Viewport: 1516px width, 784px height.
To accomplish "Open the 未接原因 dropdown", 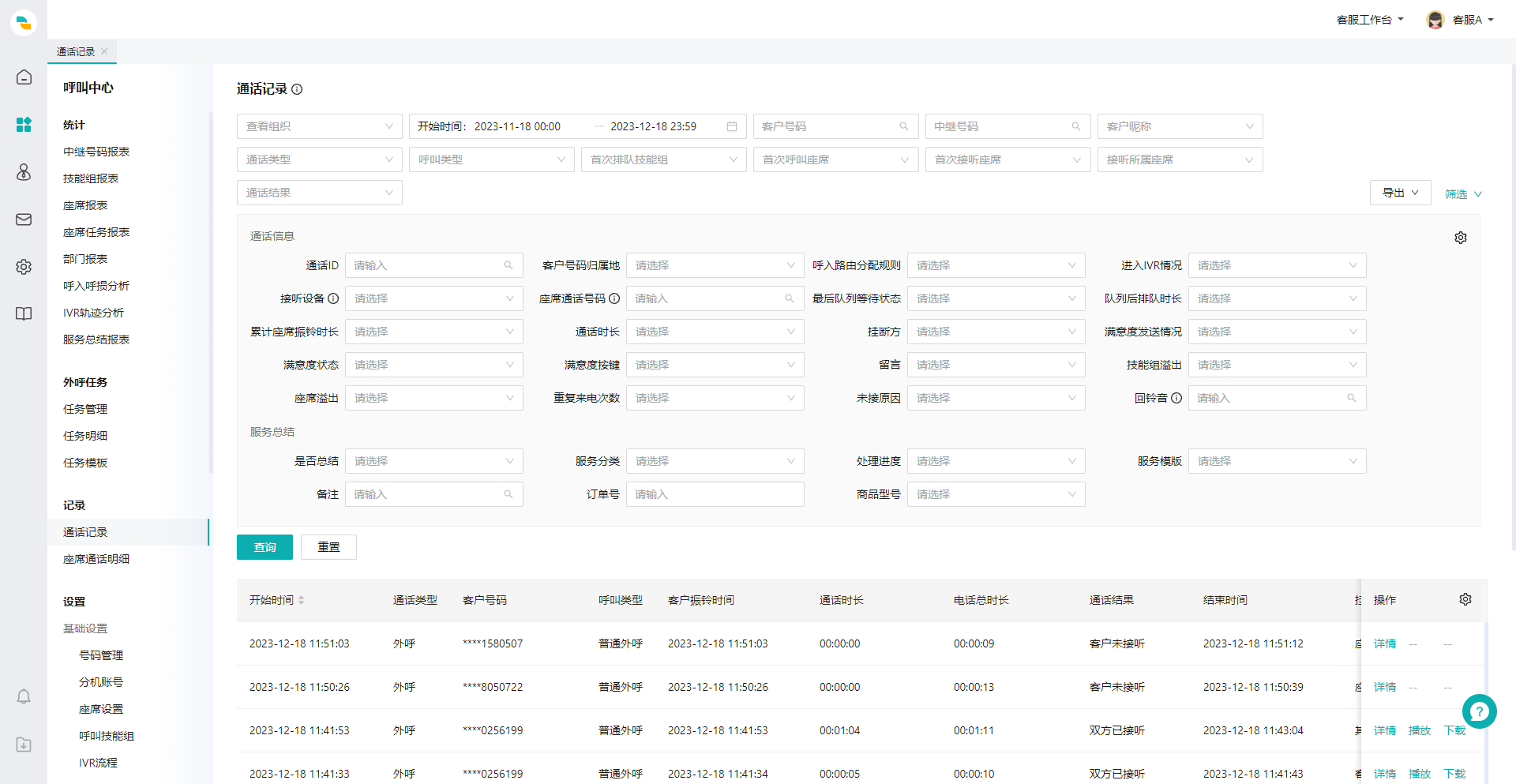I will tap(996, 398).
